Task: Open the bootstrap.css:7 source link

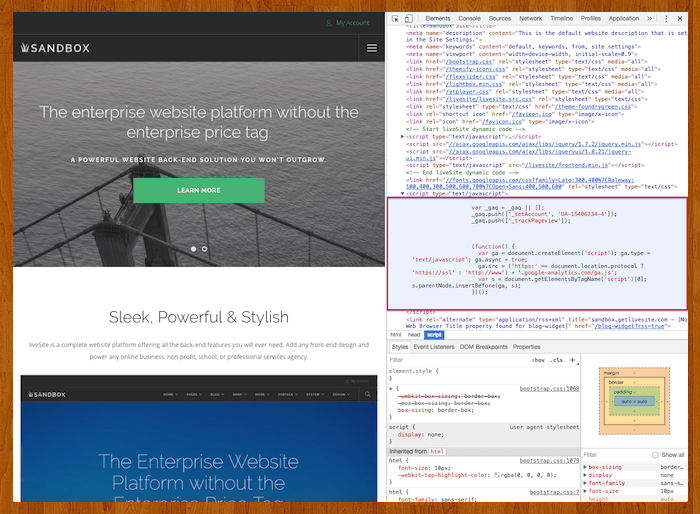Action: click(554, 492)
